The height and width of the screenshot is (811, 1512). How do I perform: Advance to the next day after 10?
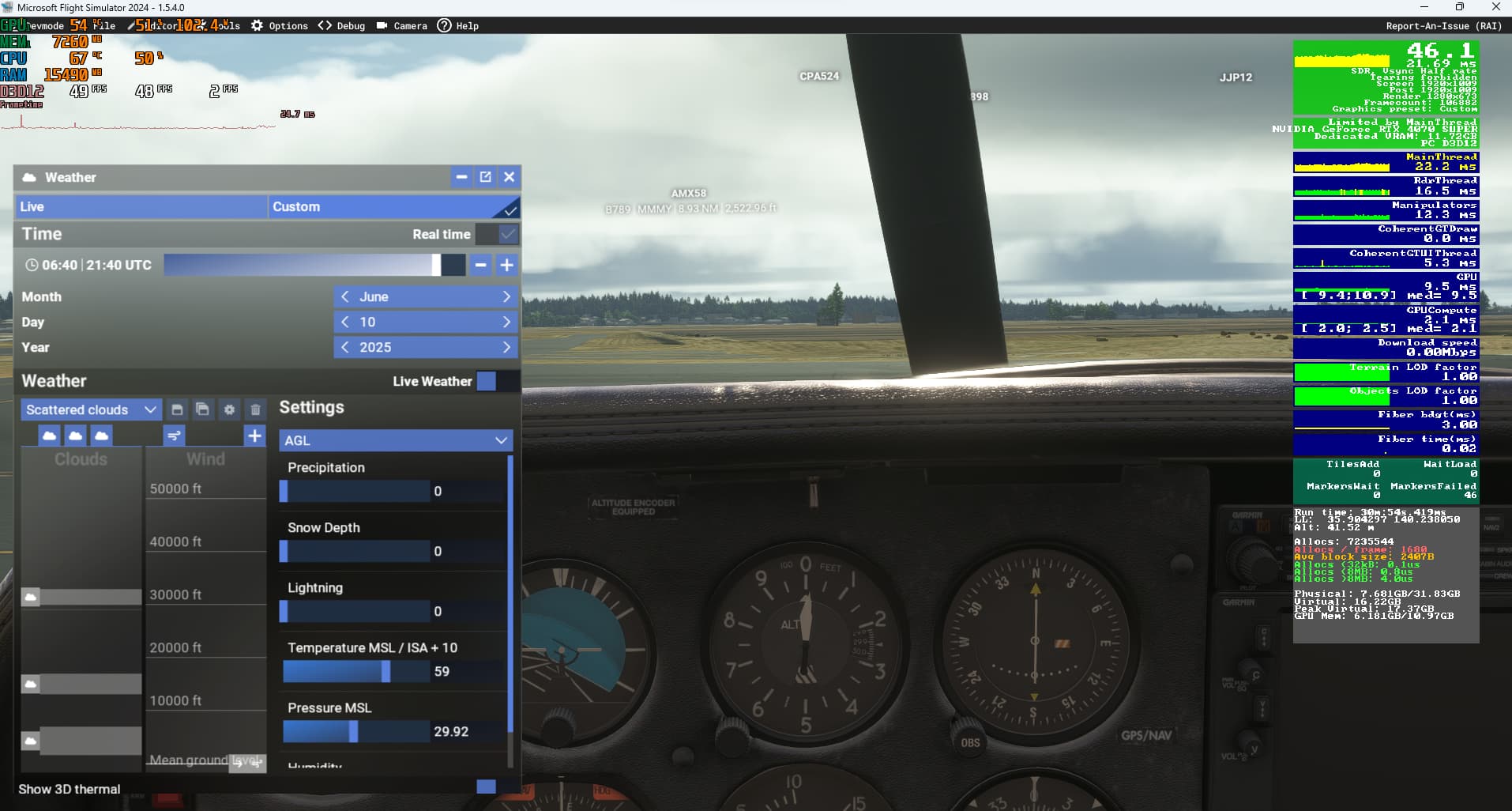tap(506, 322)
